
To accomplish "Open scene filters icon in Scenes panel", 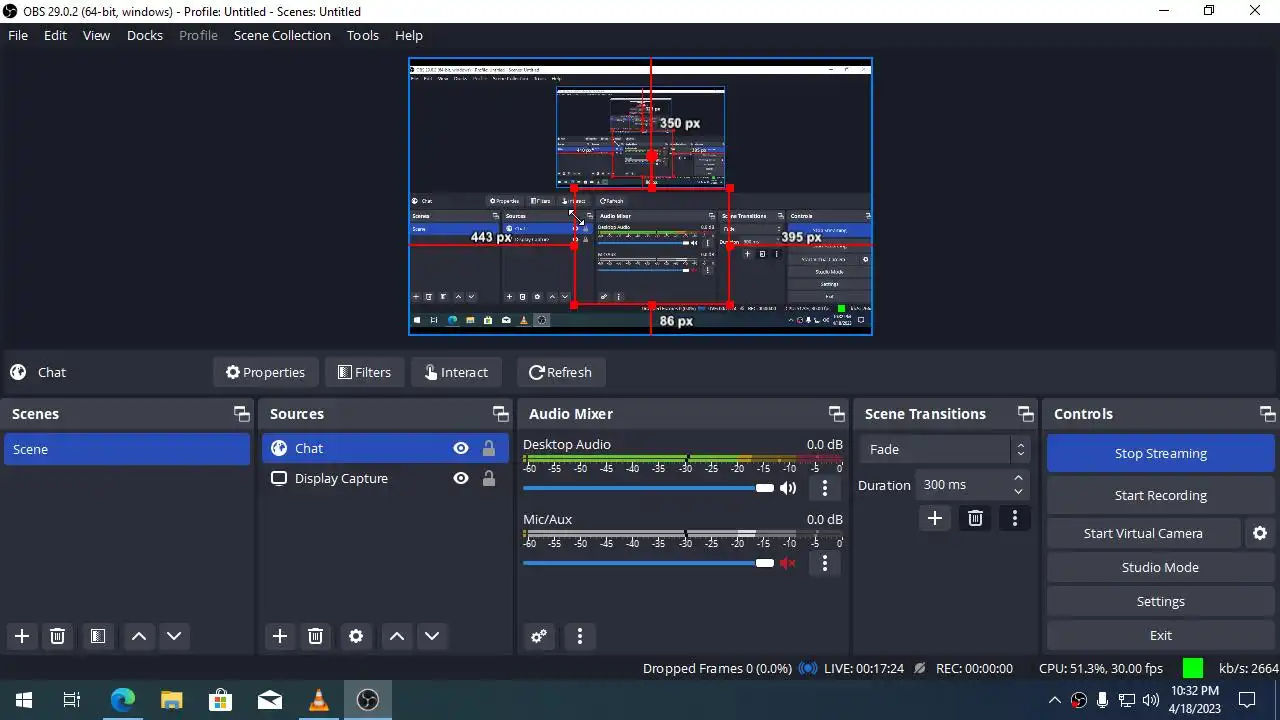I will point(97,636).
